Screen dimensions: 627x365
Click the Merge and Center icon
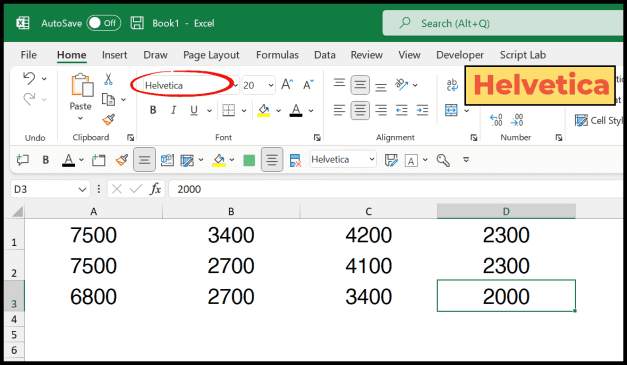(x=451, y=110)
